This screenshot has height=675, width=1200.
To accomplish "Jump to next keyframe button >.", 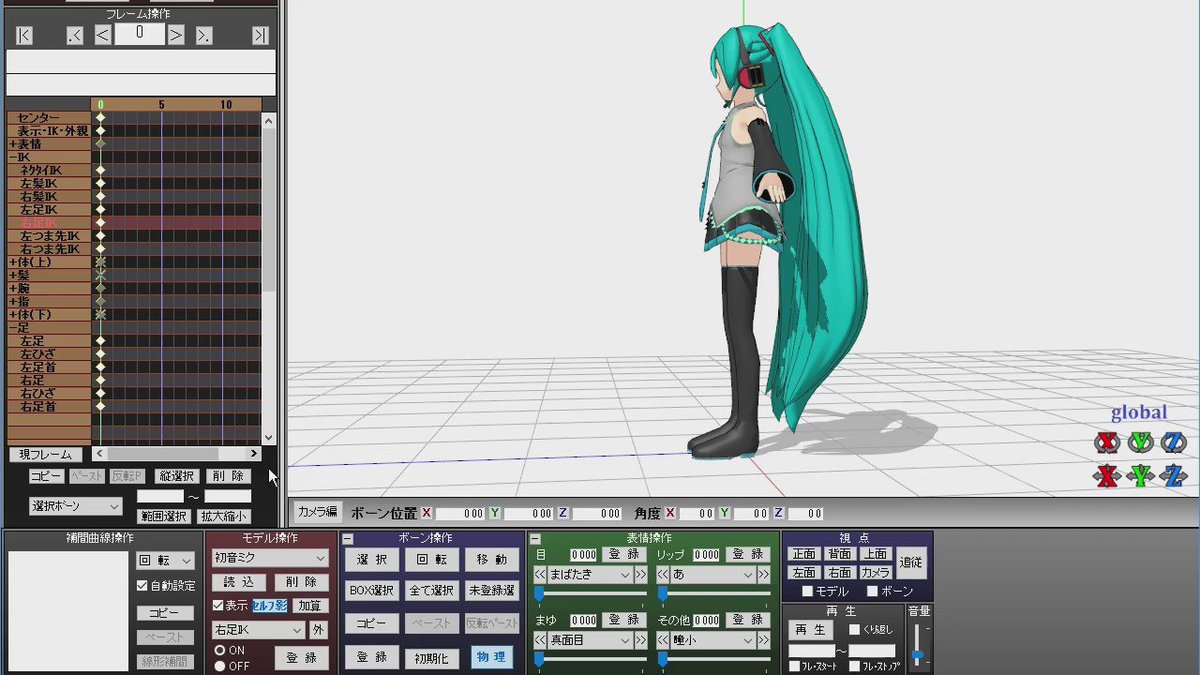I will tap(204, 35).
